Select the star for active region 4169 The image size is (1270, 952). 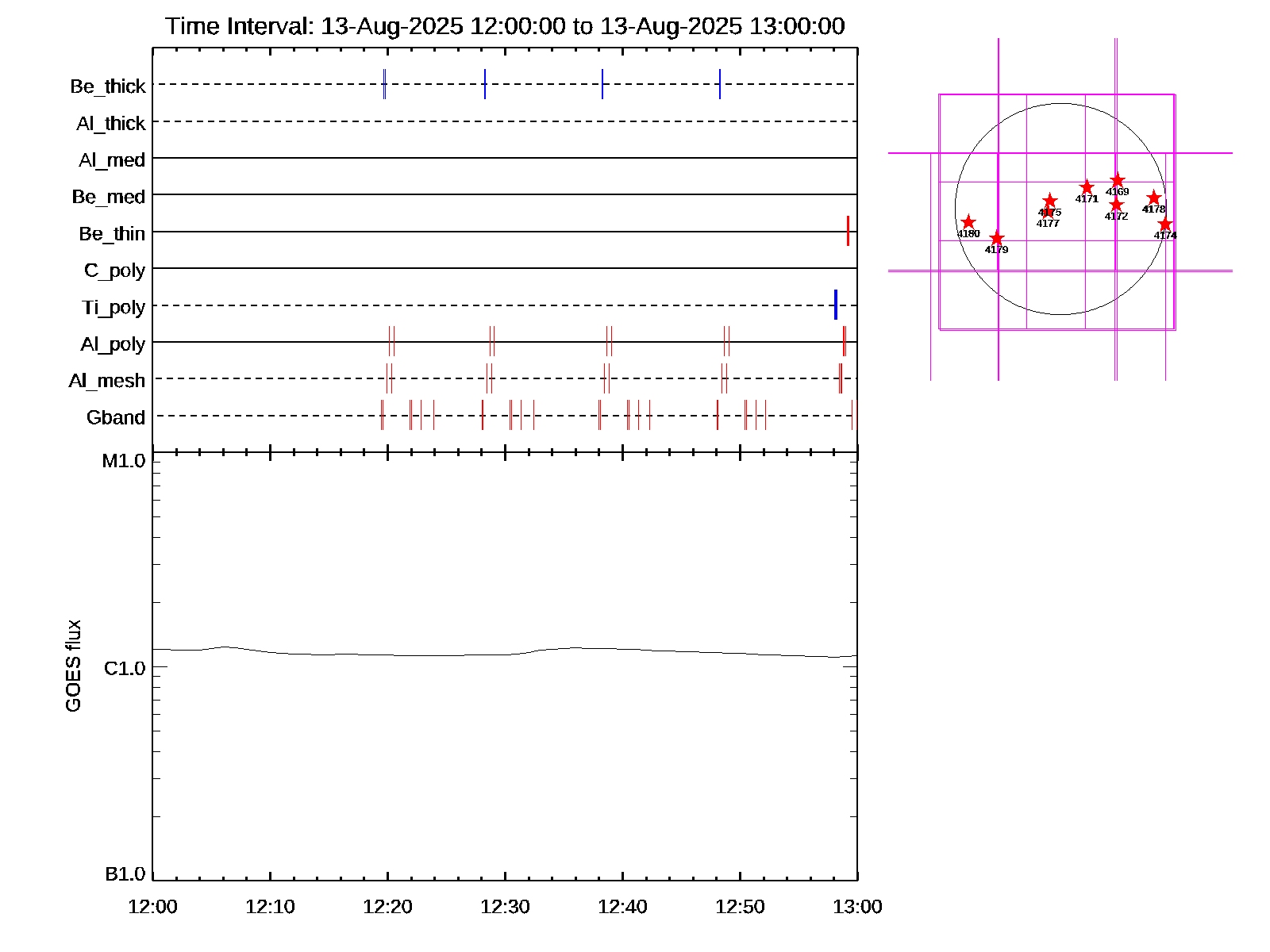[1117, 180]
